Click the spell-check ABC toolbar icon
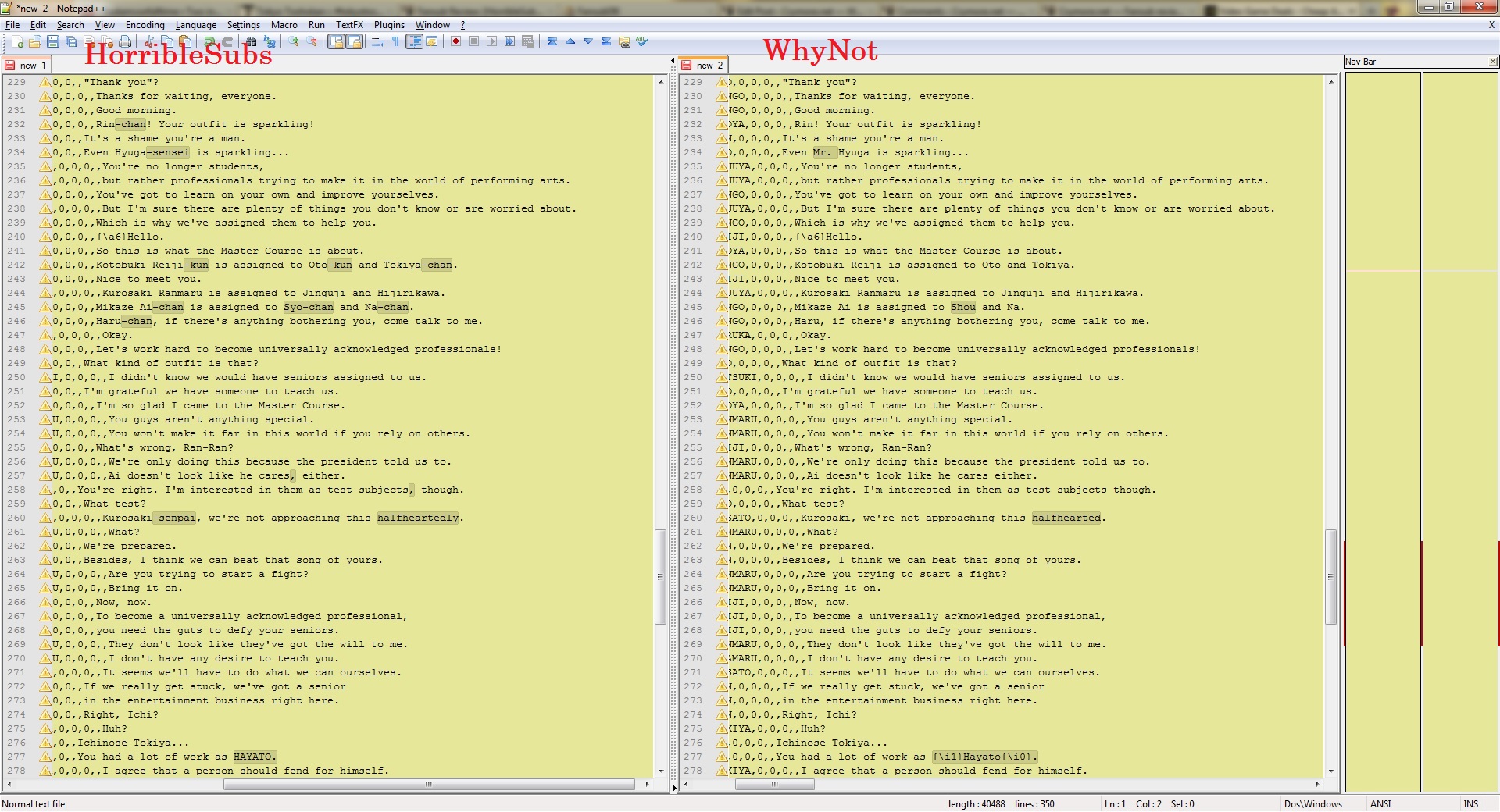The height and width of the screenshot is (812, 1500). pos(642,41)
